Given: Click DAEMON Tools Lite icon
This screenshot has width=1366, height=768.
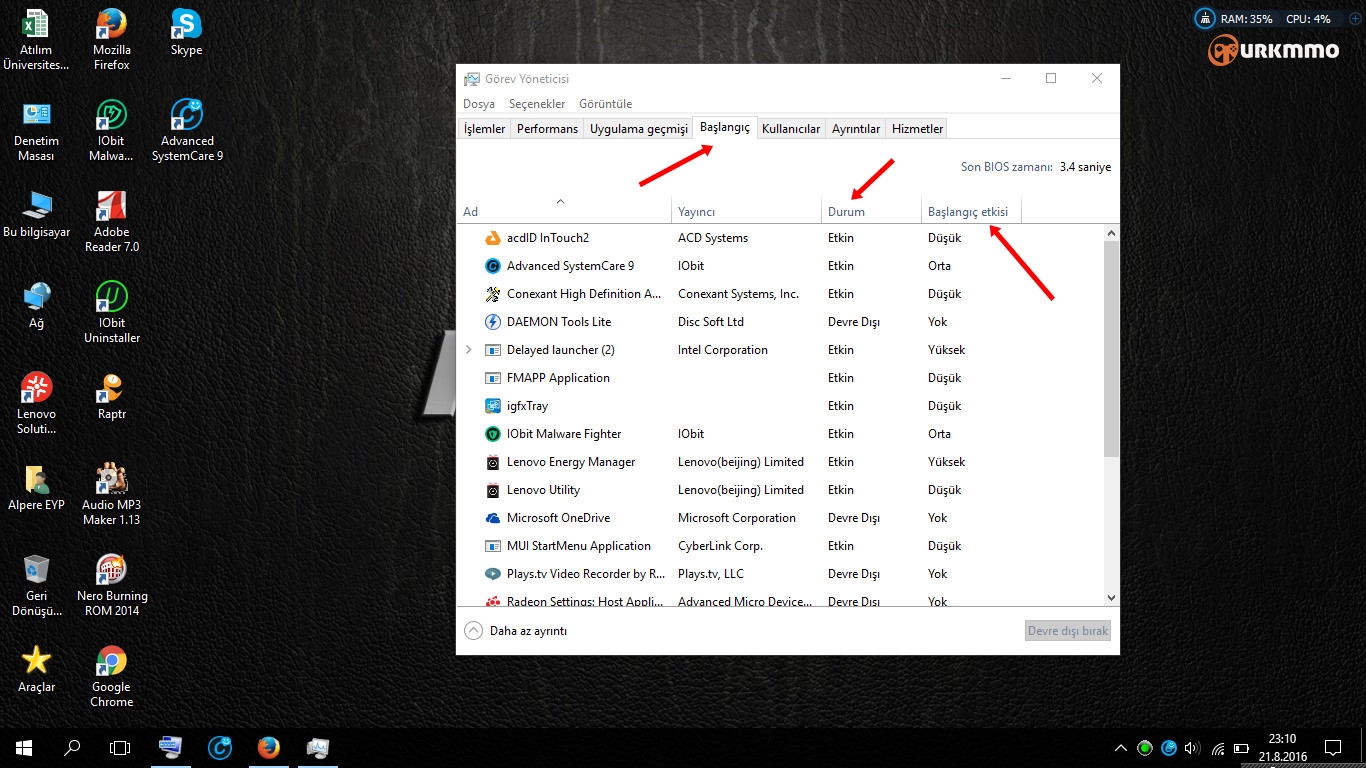Looking at the screenshot, I should click(x=492, y=322).
